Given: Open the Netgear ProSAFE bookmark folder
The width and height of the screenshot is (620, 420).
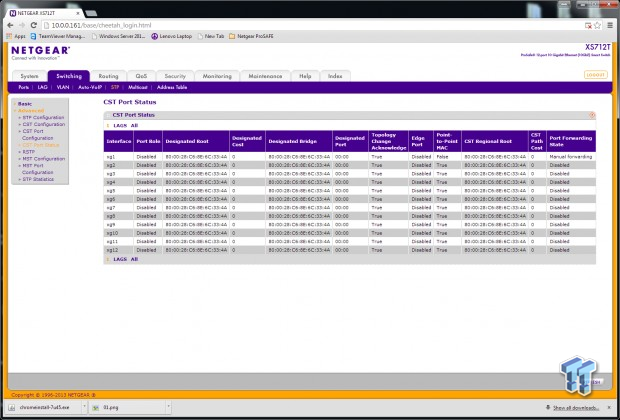Looking at the screenshot, I should coord(251,36).
